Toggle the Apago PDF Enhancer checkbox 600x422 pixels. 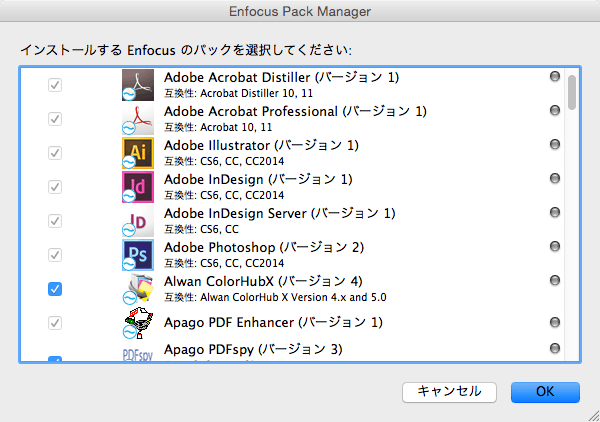(55, 323)
